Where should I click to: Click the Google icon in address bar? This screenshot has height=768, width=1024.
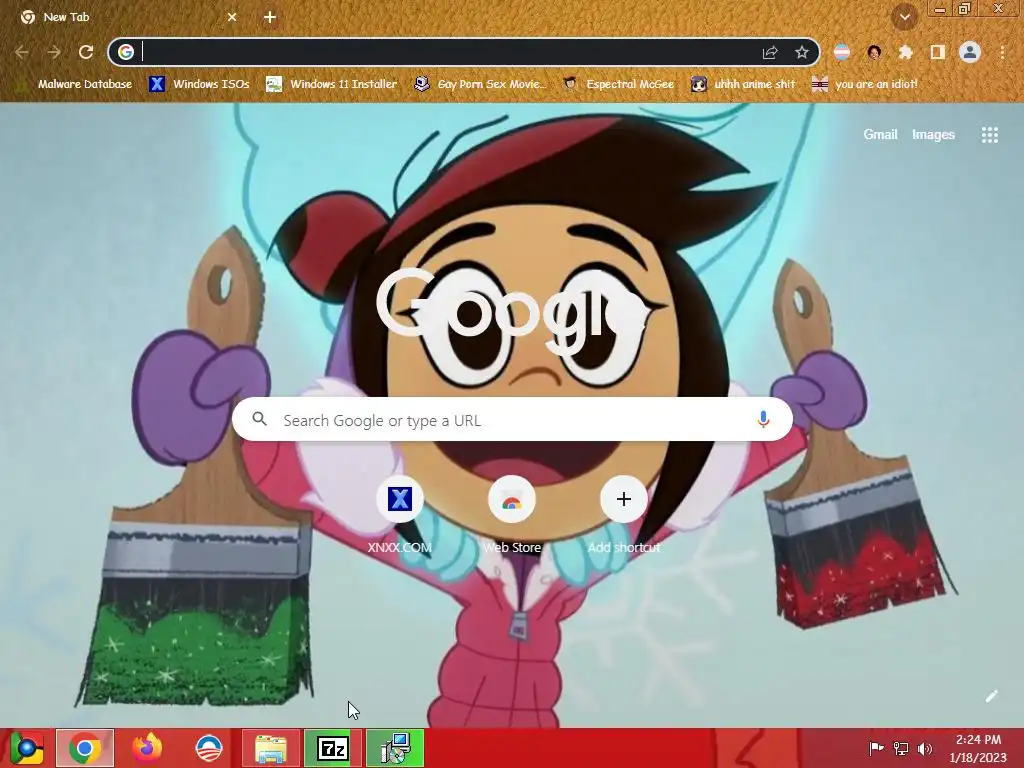coord(126,52)
